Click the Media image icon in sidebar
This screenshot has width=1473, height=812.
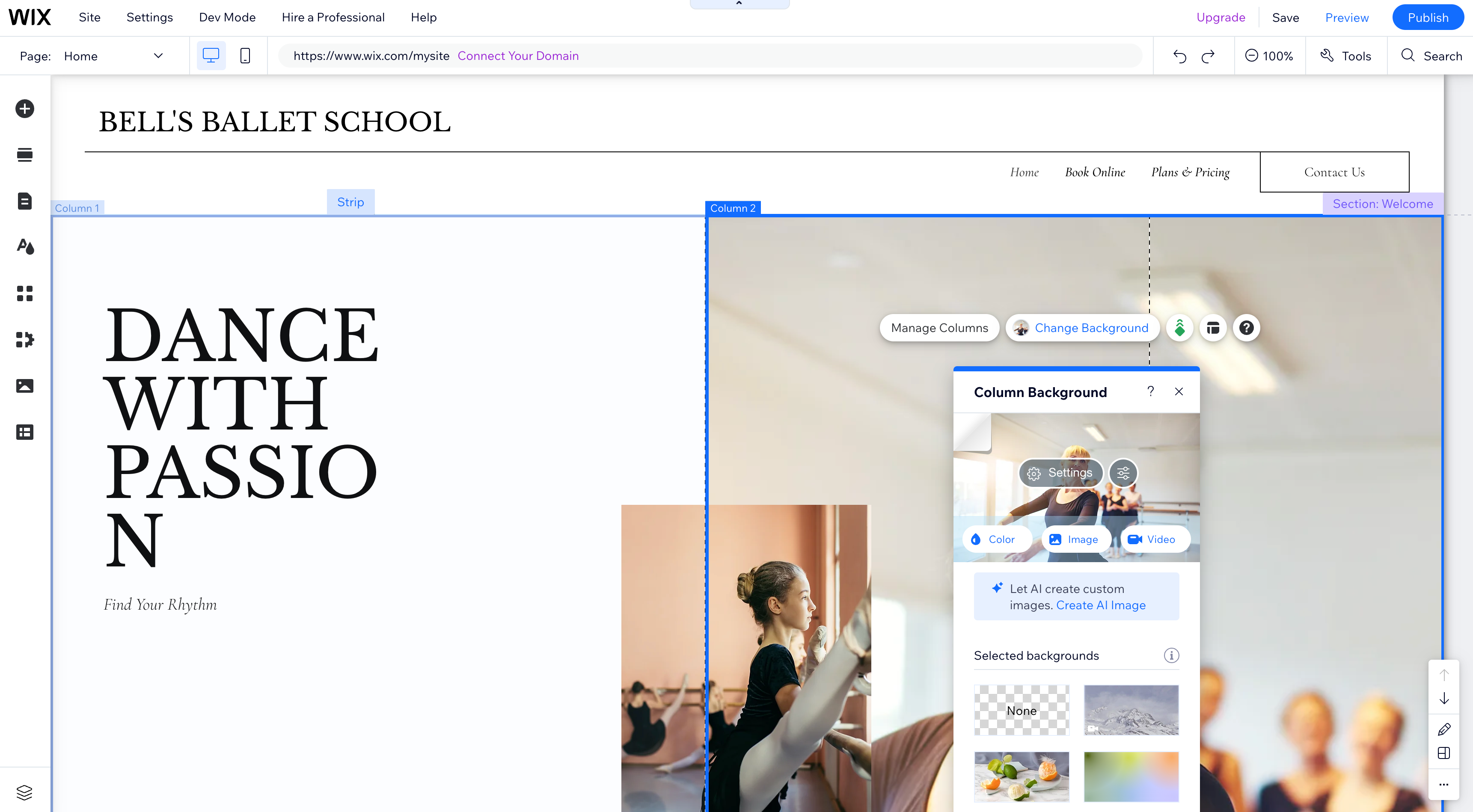tap(25, 386)
